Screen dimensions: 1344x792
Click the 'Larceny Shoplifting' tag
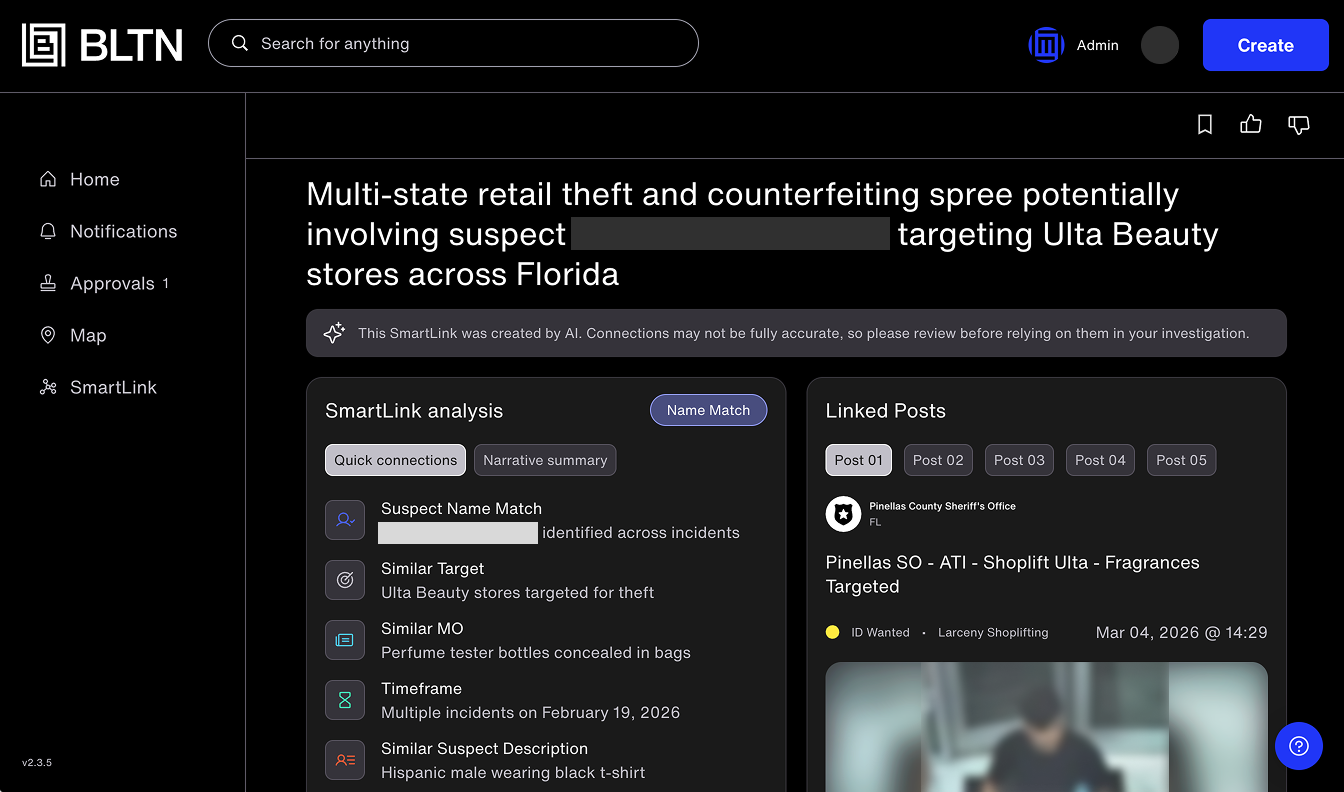click(993, 632)
